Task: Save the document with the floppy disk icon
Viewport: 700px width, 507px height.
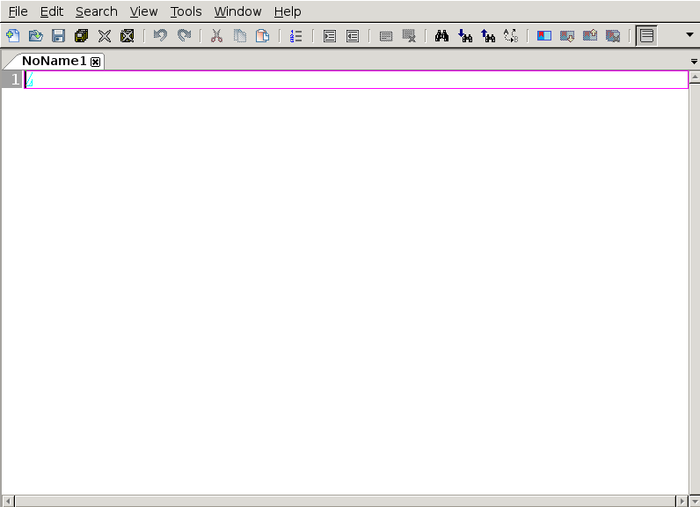Action: (x=58, y=36)
